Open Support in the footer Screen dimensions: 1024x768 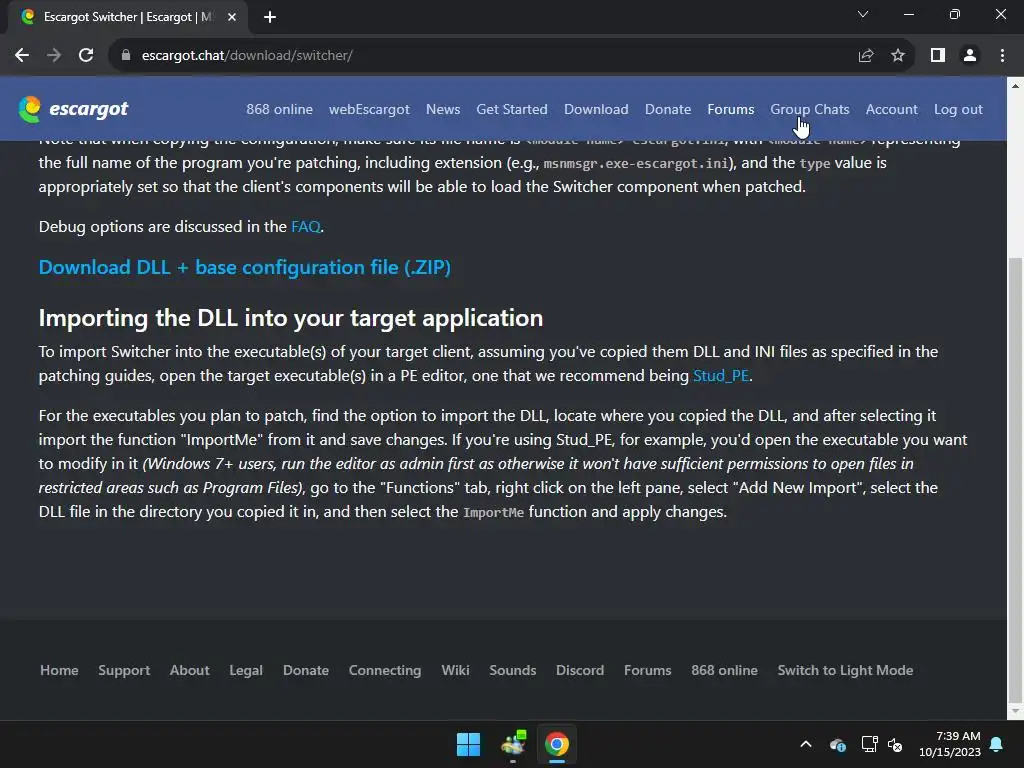124,670
